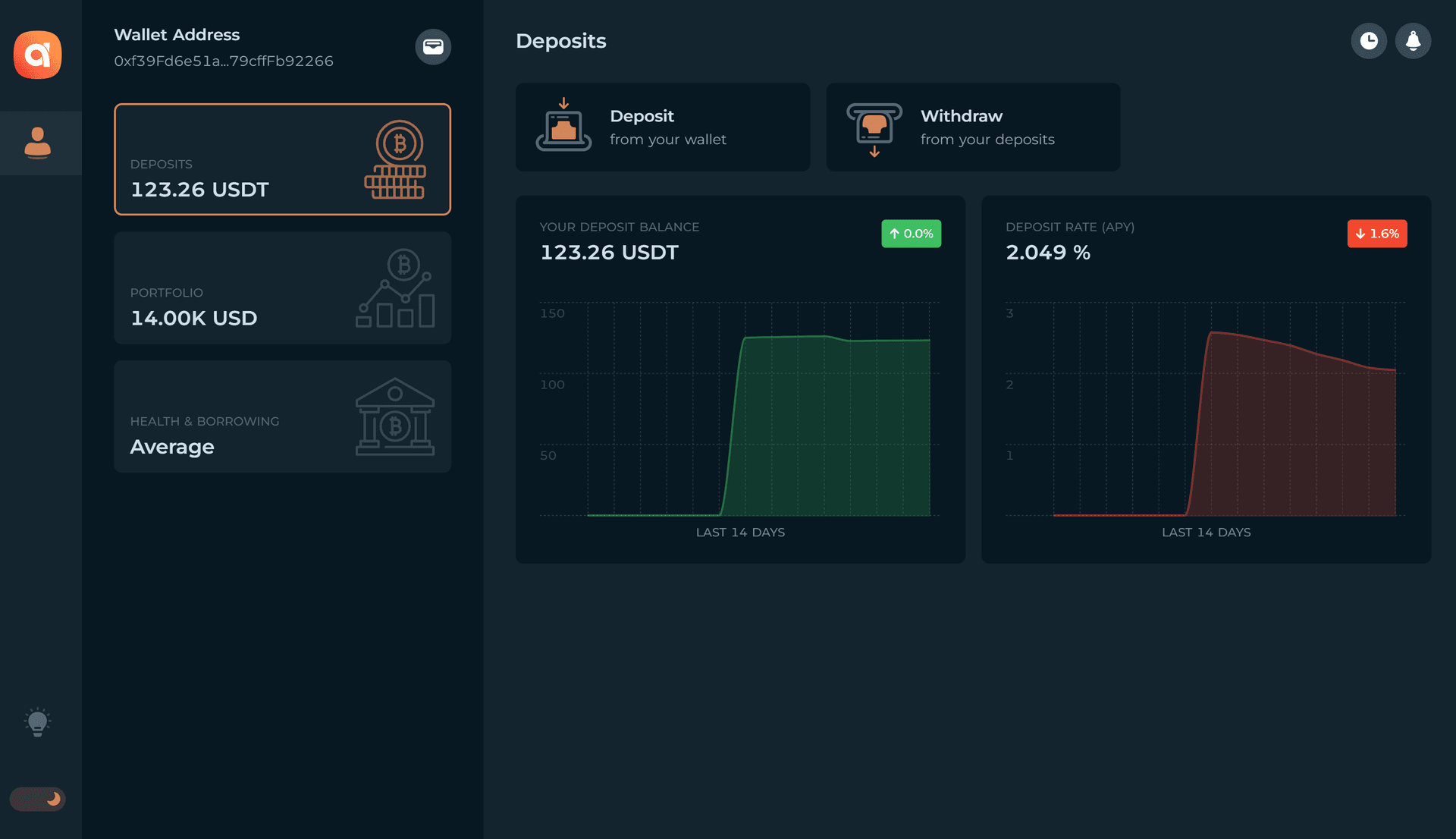Image resolution: width=1456 pixels, height=839 pixels.
Task: Click the Bitcoin coin stack icon
Action: pyautogui.click(x=396, y=159)
